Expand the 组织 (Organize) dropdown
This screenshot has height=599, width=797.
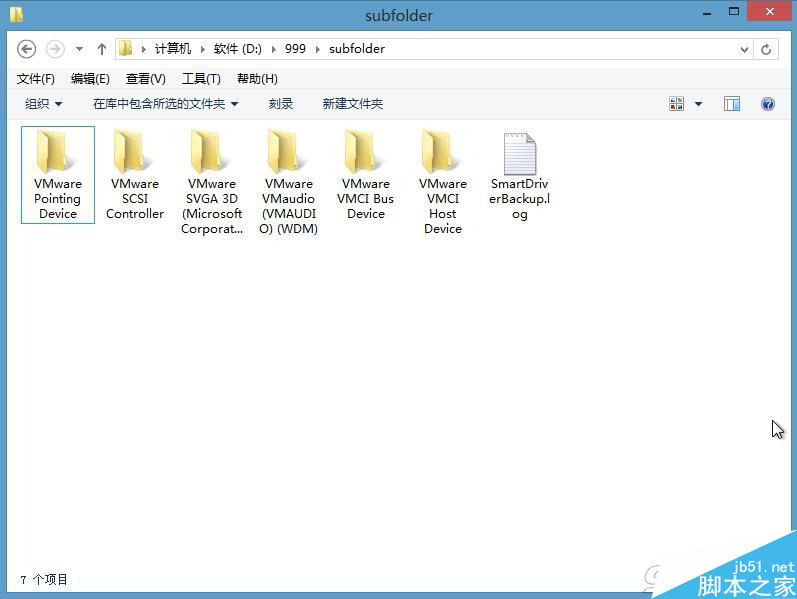pos(43,104)
